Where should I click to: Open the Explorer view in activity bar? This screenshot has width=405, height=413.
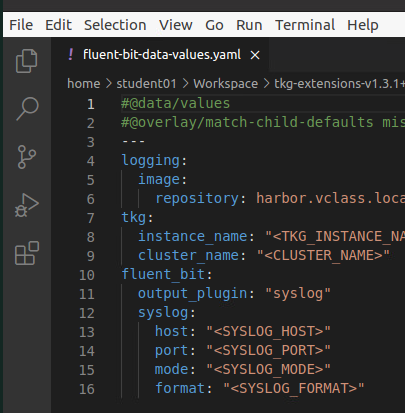click(27, 61)
